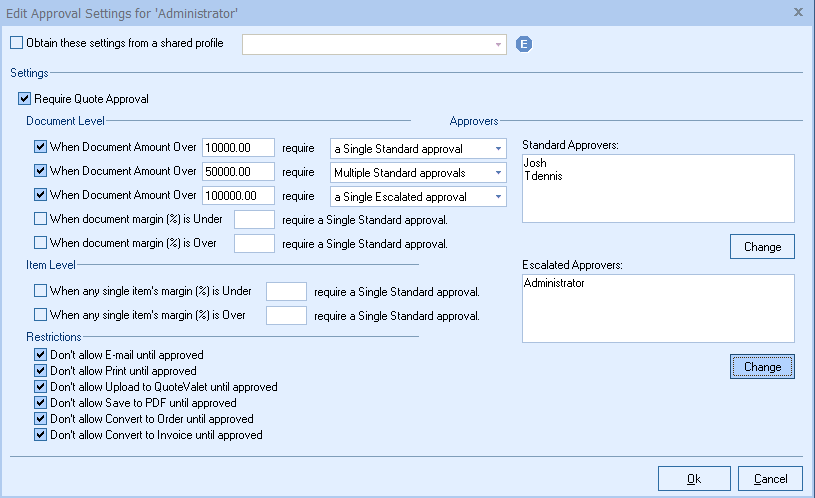The width and height of the screenshot is (815, 498).
Task: Click the blue E icon beside shared profile
Action: [x=524, y=44]
